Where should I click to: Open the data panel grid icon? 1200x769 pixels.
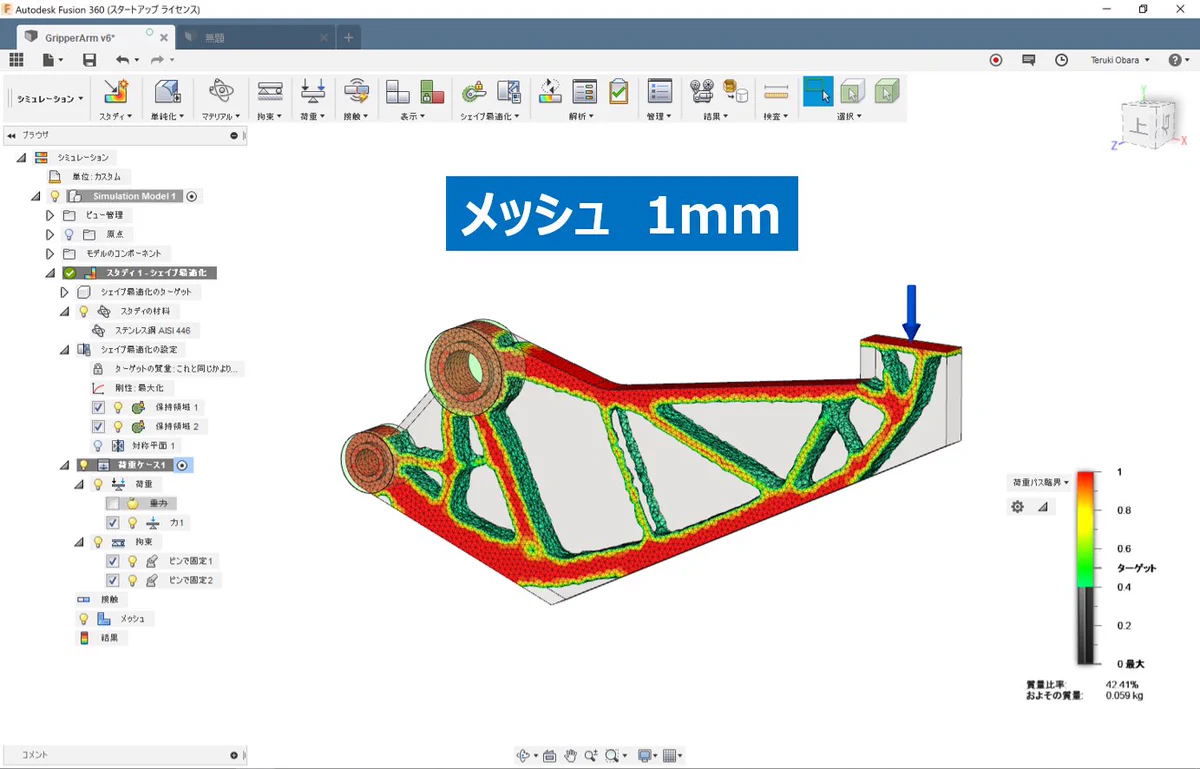point(16,60)
